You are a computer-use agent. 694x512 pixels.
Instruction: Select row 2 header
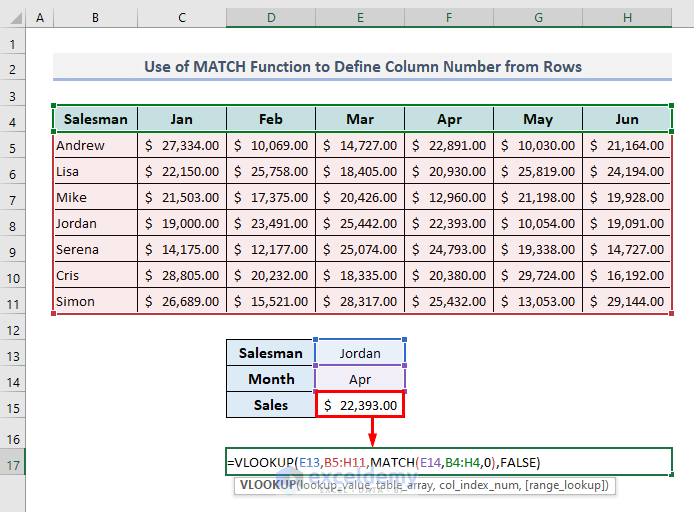(12, 69)
